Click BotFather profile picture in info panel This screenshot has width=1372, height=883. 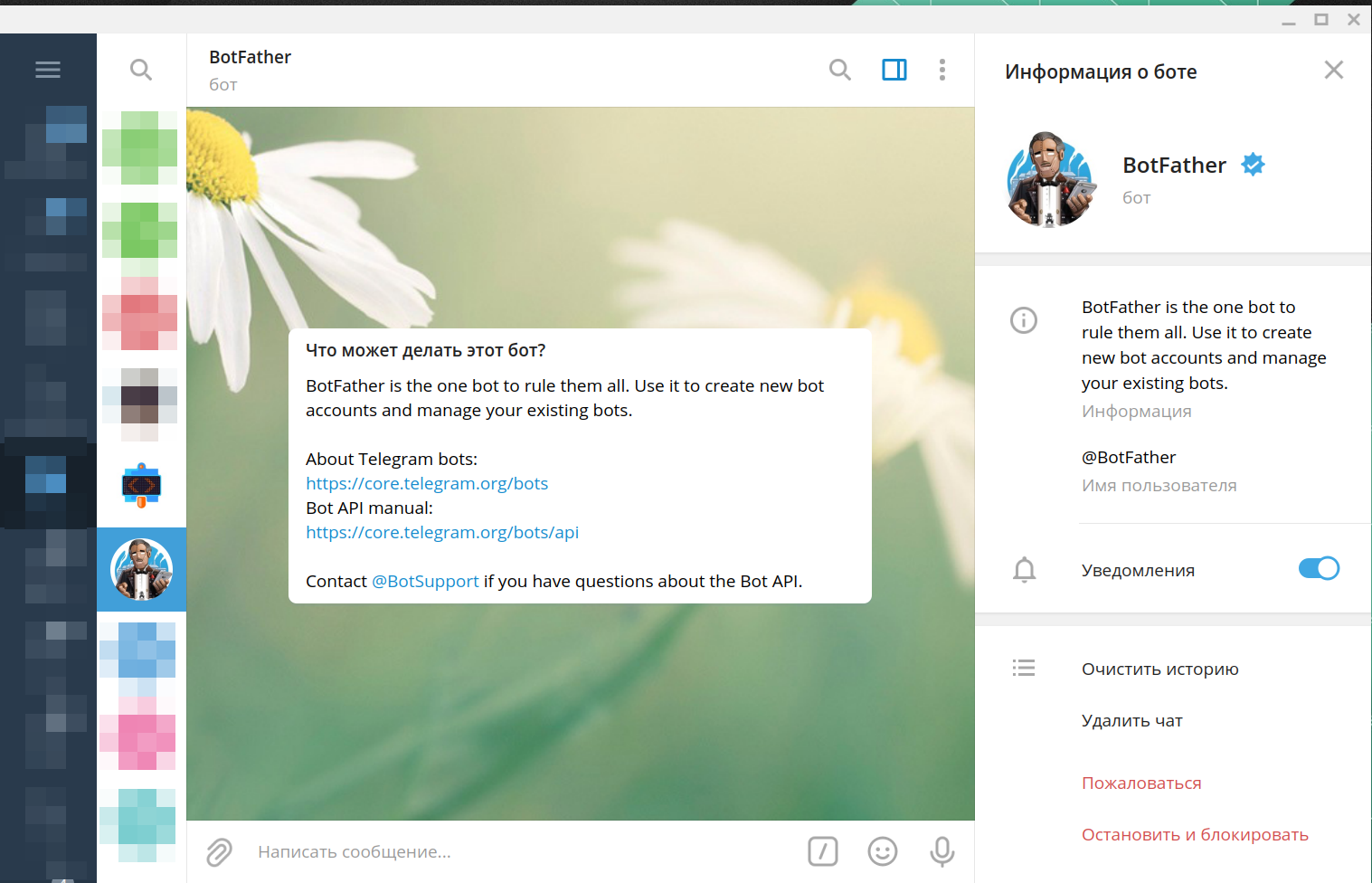pyautogui.click(x=1050, y=179)
